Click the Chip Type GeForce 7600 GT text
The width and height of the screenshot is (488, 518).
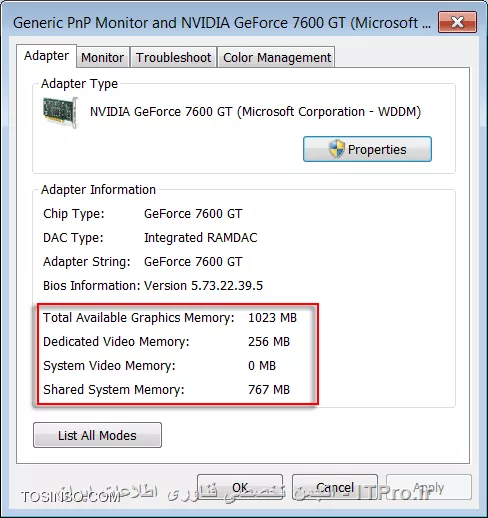[193, 214]
